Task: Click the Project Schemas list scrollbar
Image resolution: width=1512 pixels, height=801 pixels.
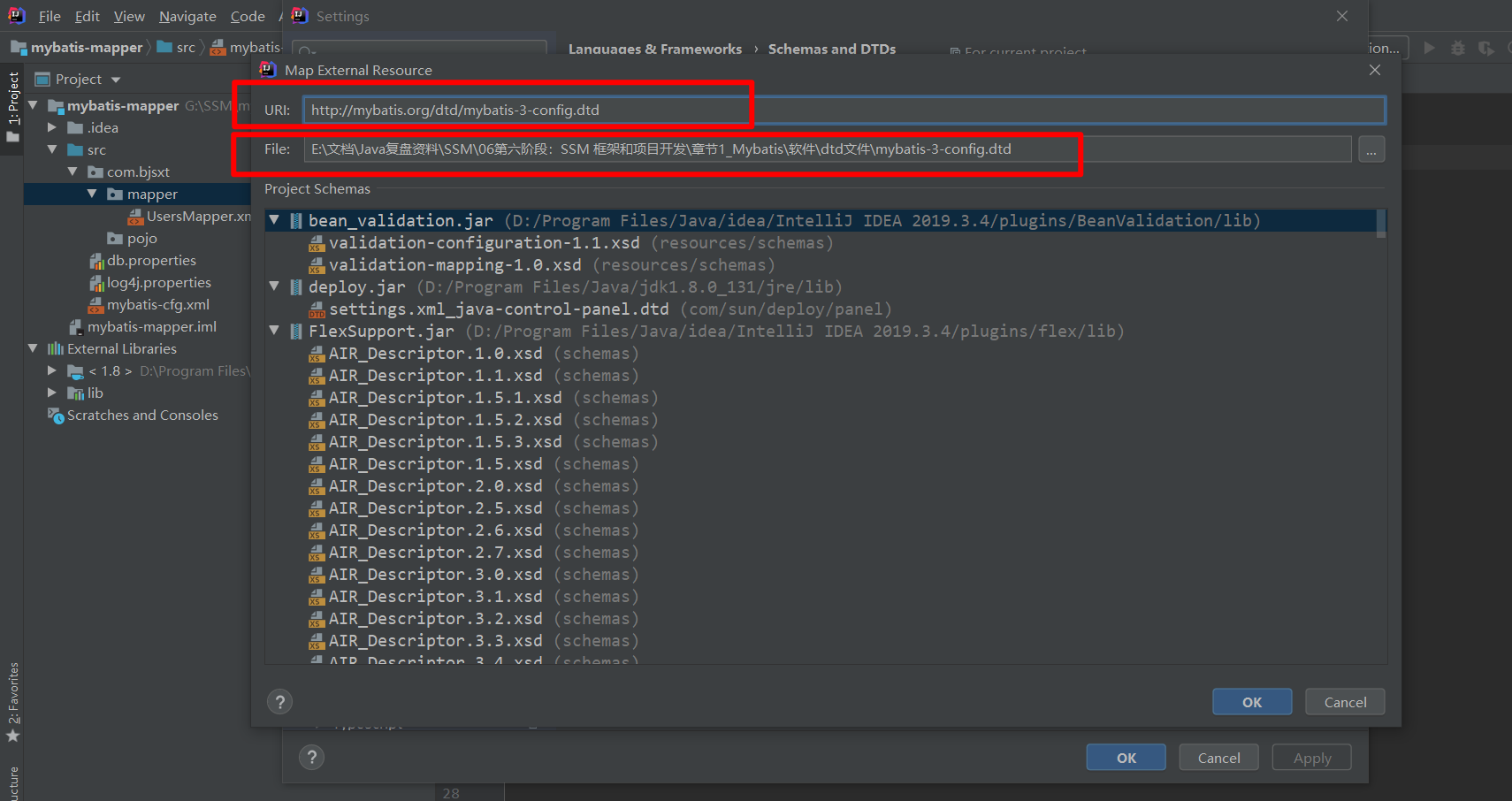Action: [1381, 224]
